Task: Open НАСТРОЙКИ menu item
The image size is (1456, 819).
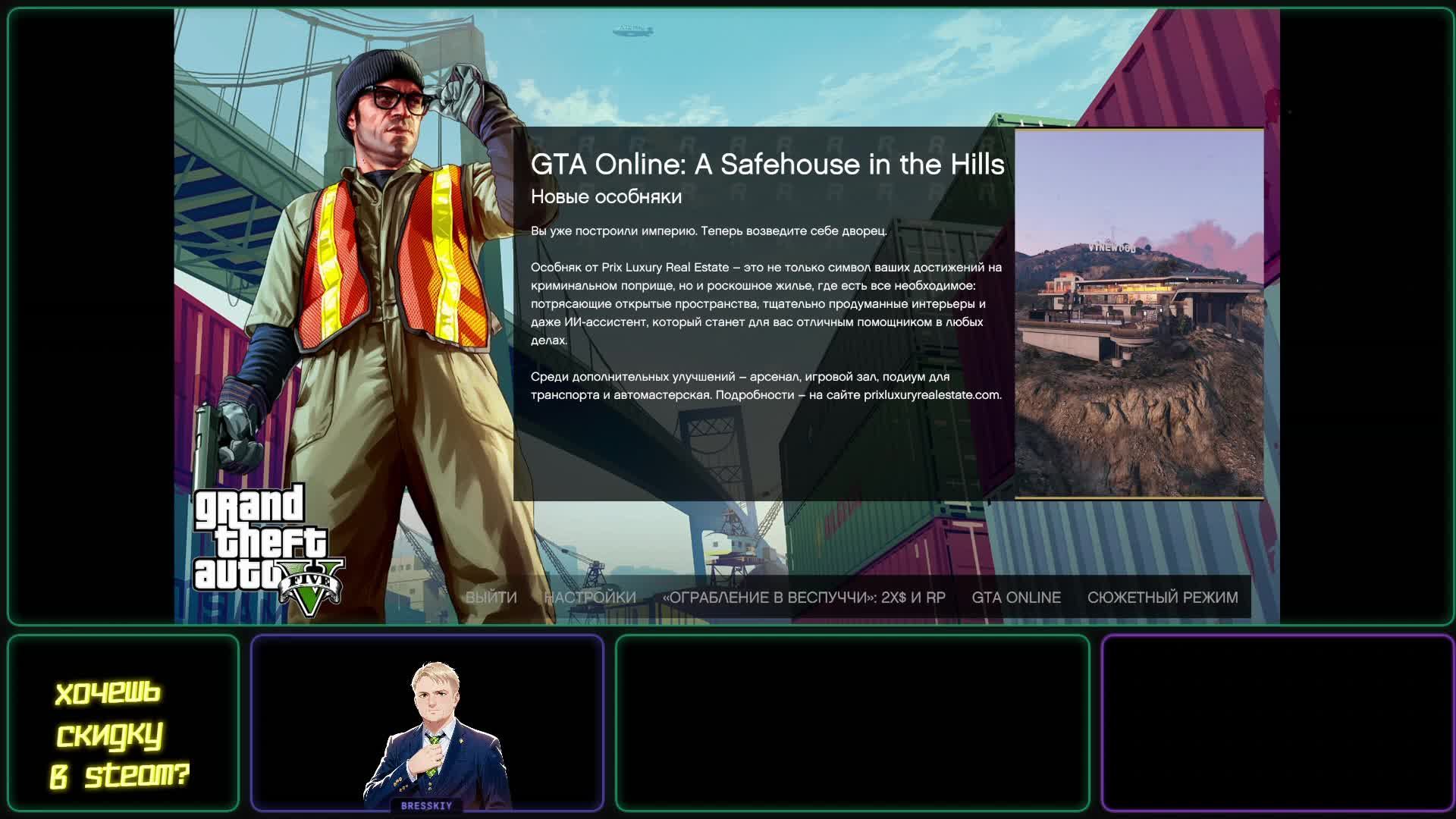Action: coord(590,598)
